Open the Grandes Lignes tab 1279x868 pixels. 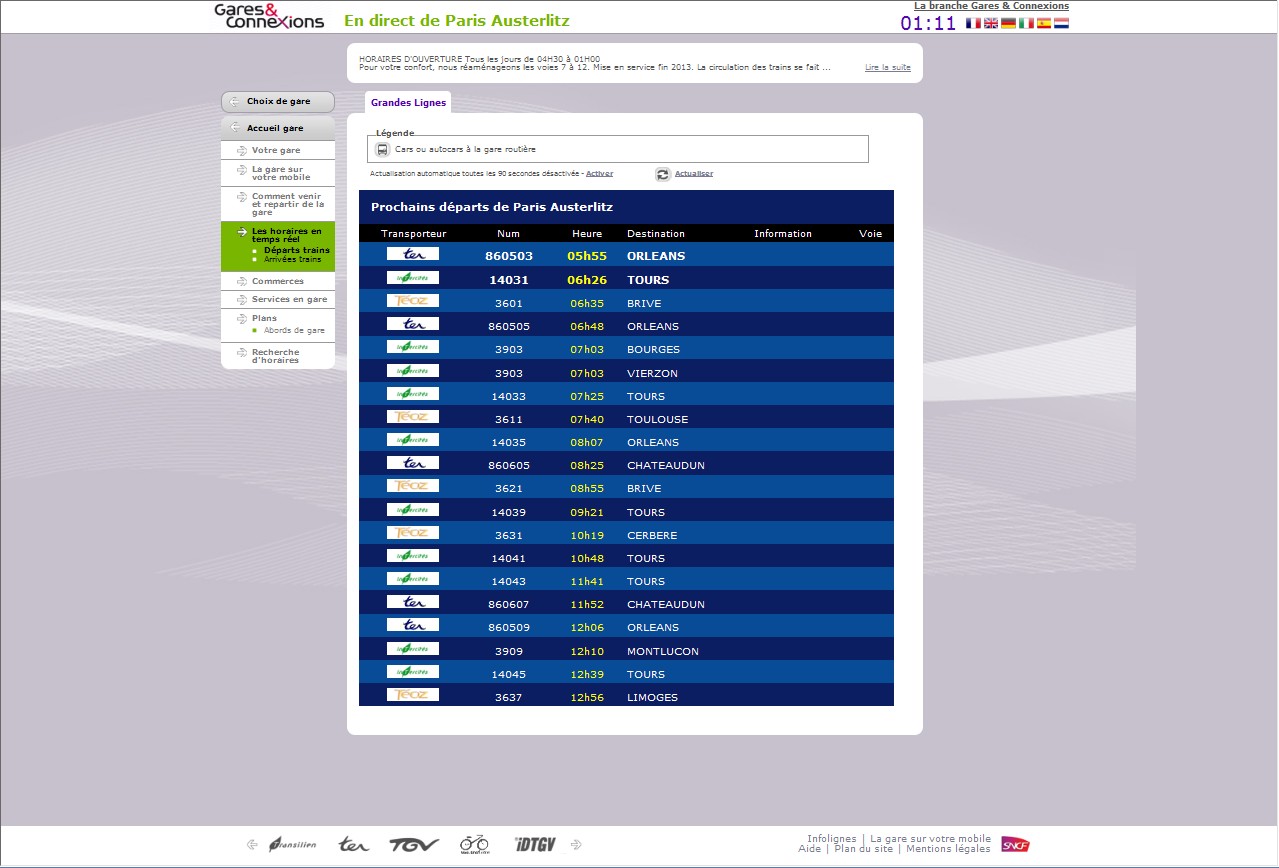tap(408, 102)
